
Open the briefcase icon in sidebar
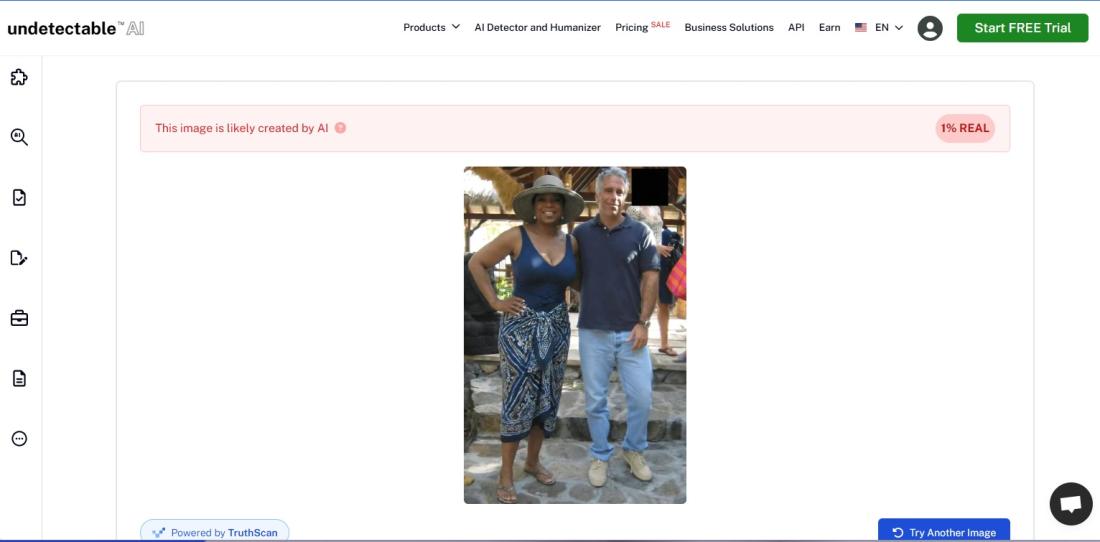point(19,318)
